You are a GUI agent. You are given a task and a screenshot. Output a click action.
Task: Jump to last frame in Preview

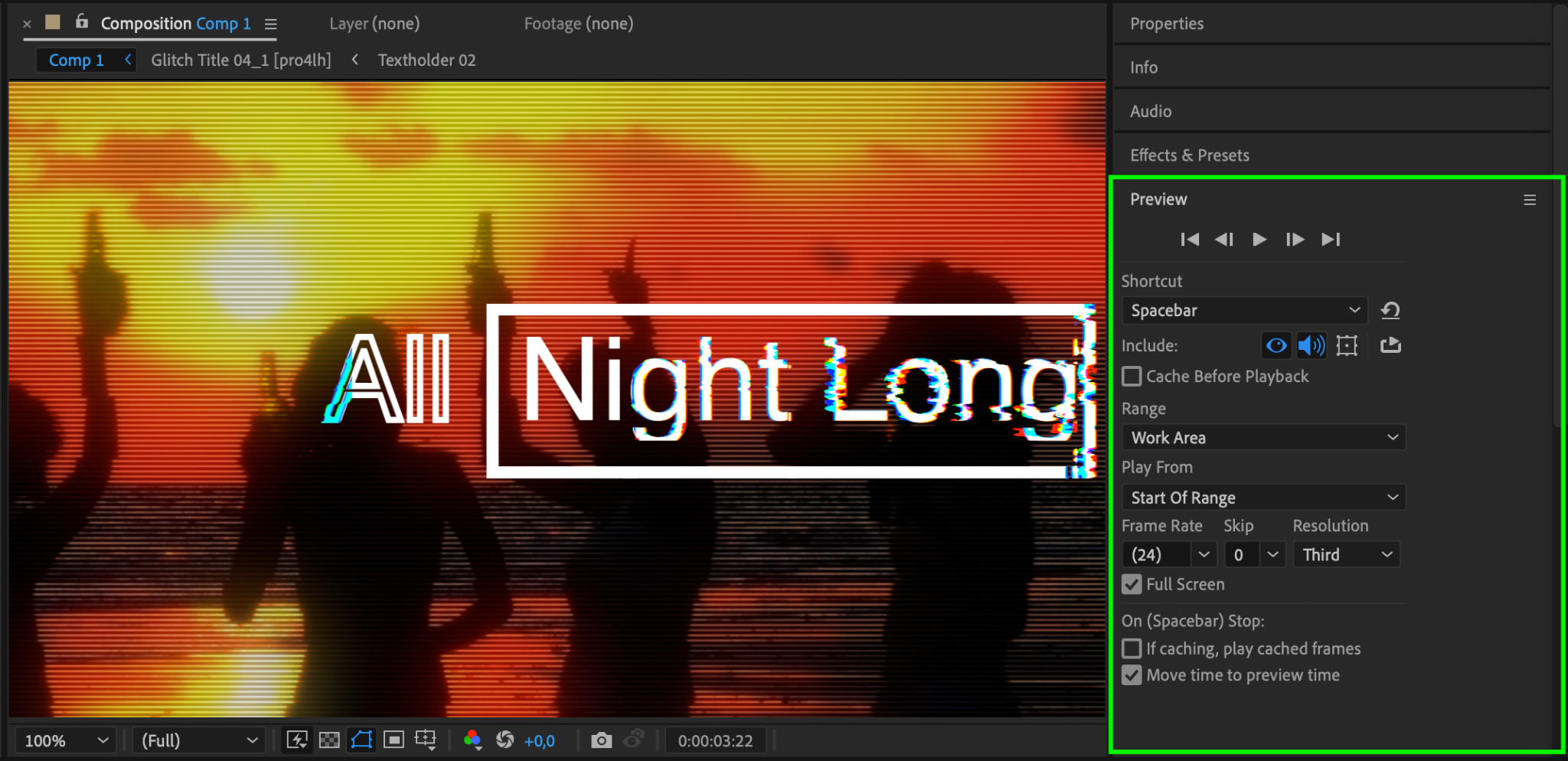[1331, 240]
